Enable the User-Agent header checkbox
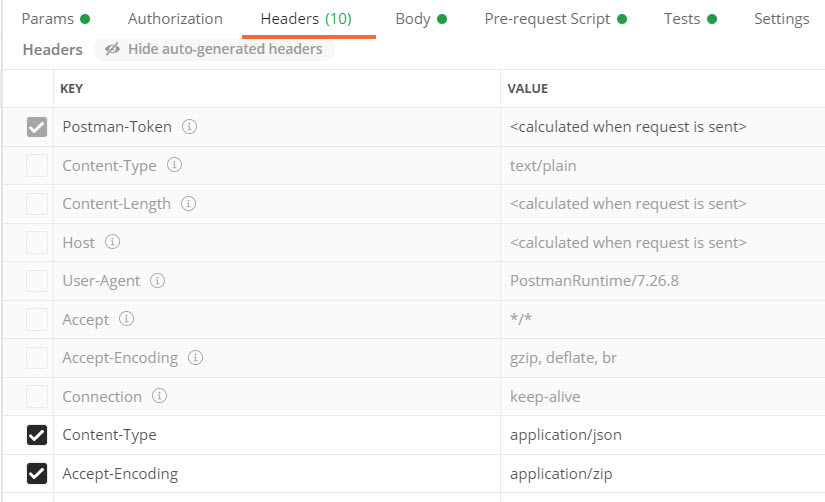Image resolution: width=825 pixels, height=502 pixels. [x=37, y=281]
